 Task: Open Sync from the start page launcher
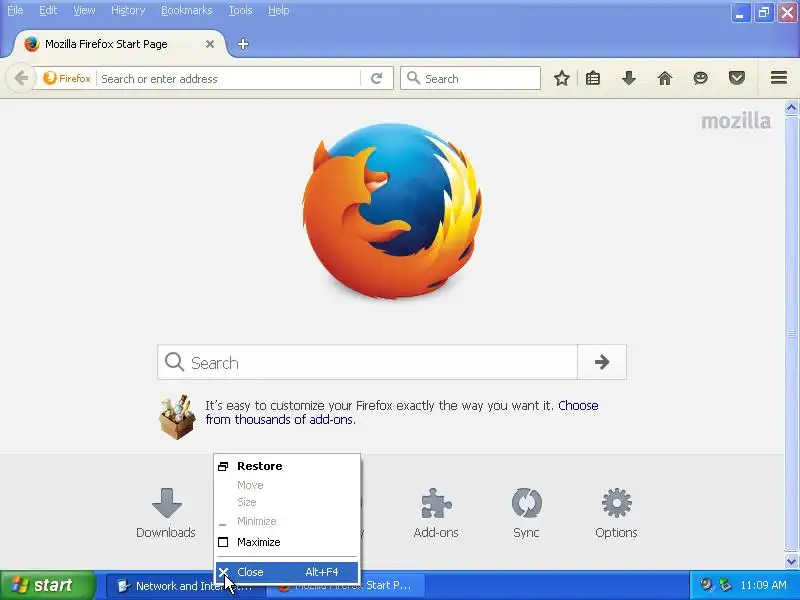tap(527, 513)
